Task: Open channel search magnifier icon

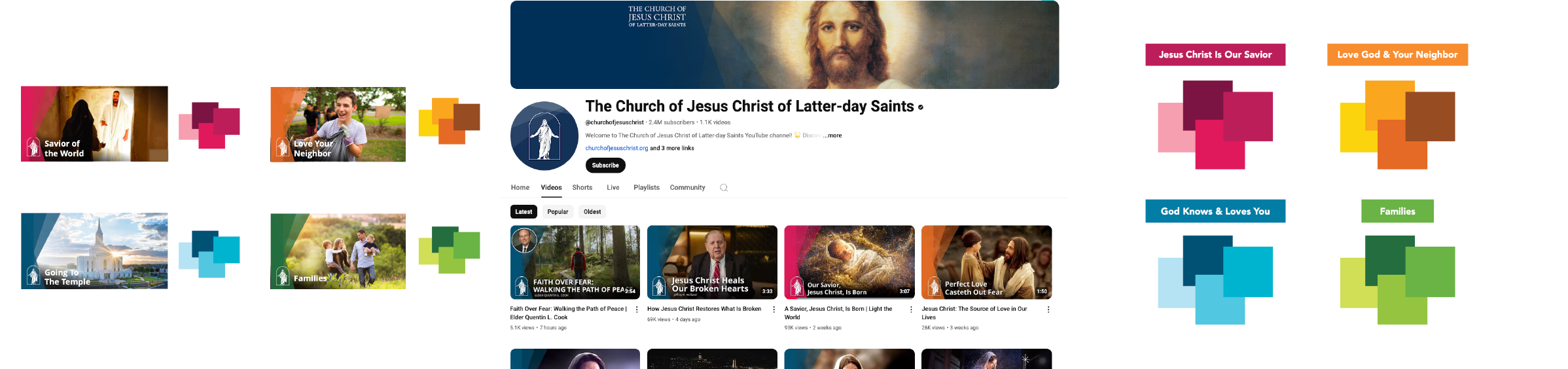Action: click(724, 188)
